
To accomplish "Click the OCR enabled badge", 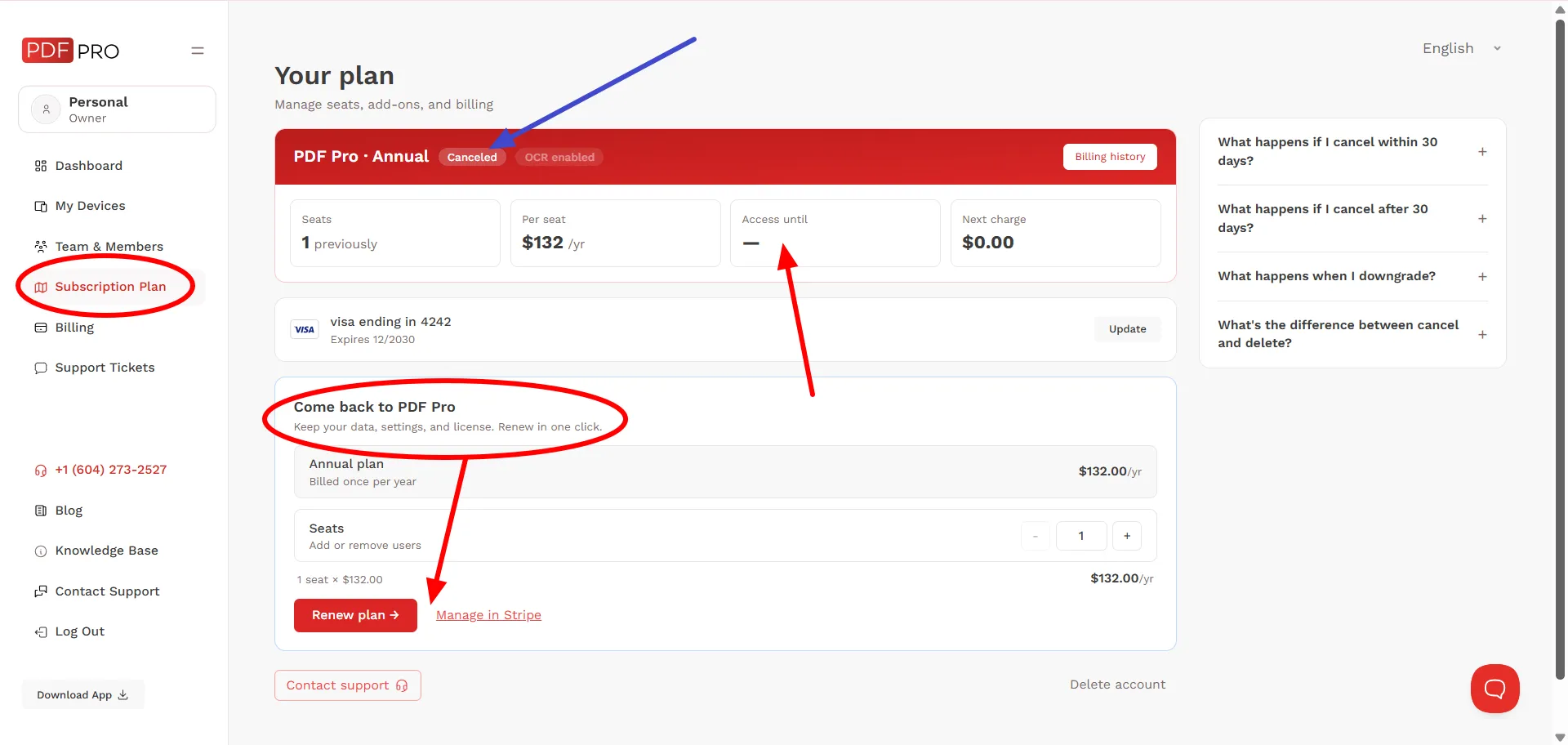I will point(559,157).
